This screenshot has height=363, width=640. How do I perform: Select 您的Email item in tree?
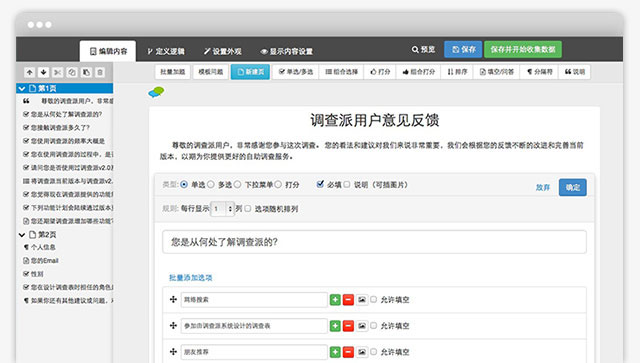point(41,261)
